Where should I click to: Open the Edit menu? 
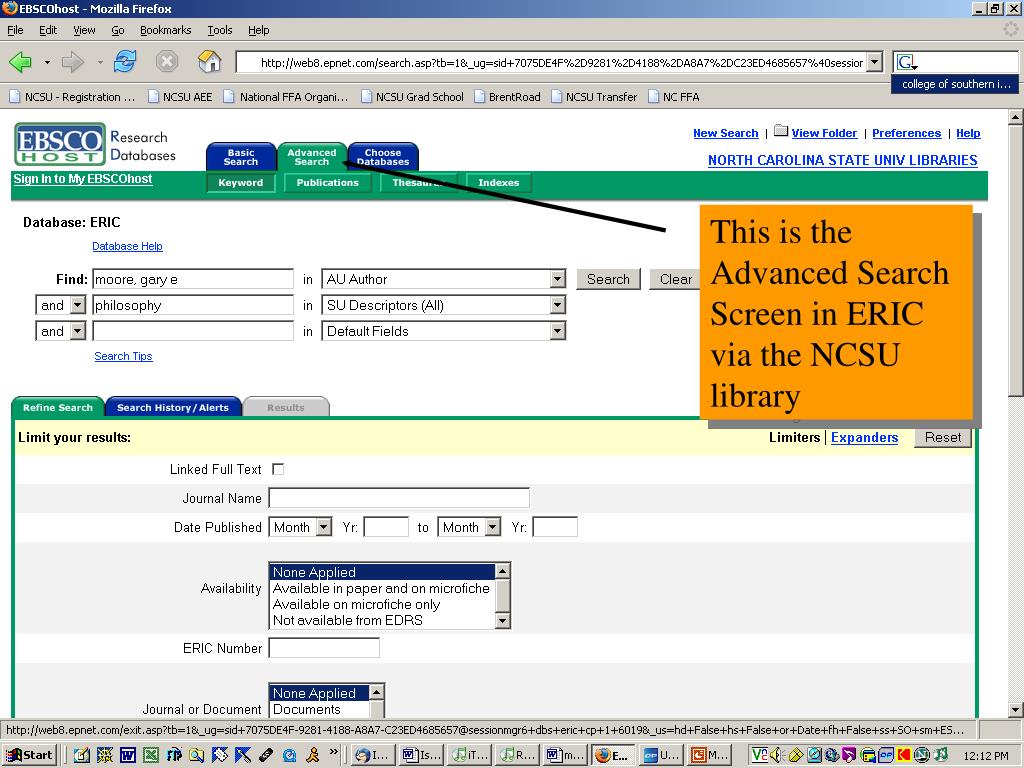(x=48, y=30)
